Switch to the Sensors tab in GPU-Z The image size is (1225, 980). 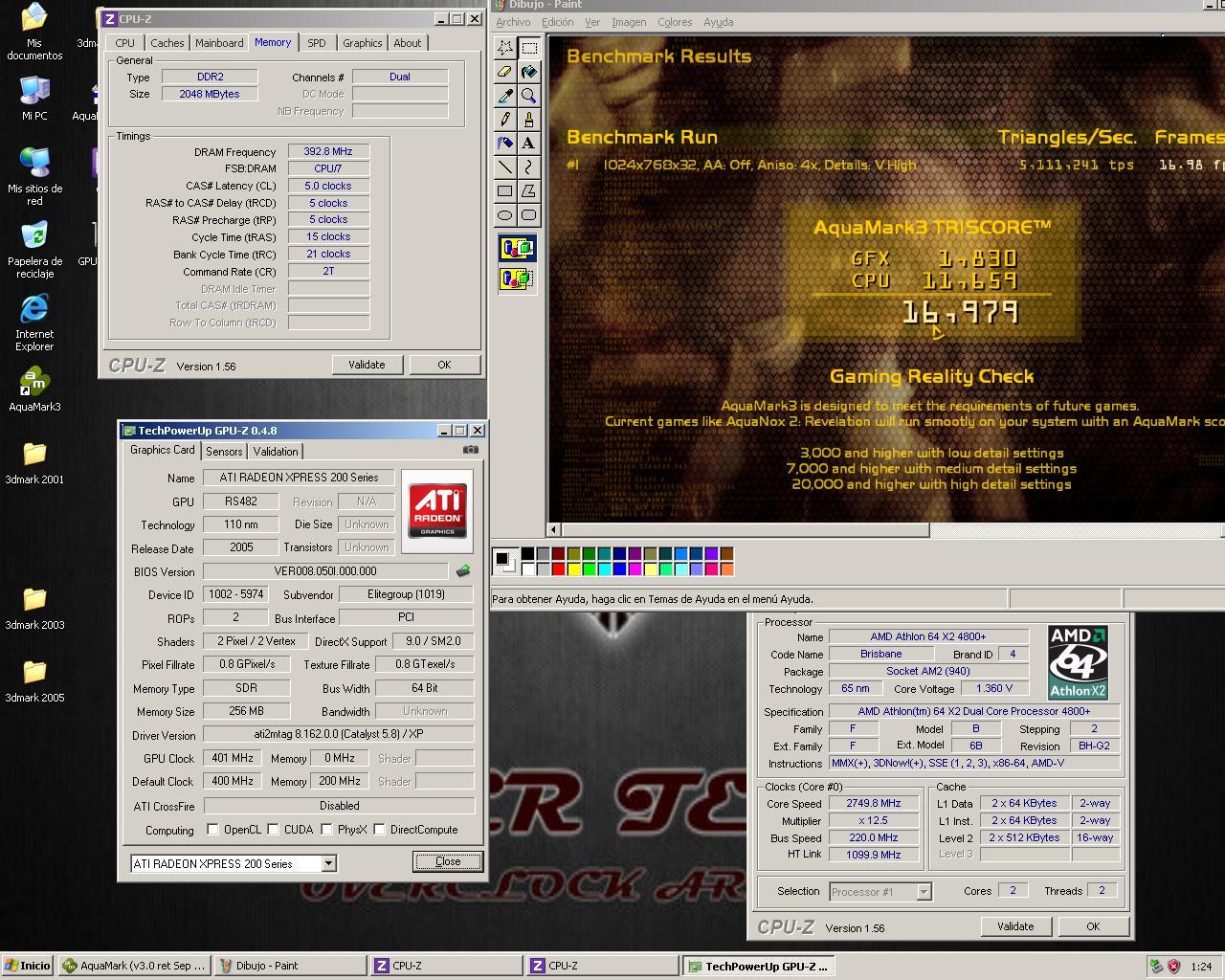224,452
